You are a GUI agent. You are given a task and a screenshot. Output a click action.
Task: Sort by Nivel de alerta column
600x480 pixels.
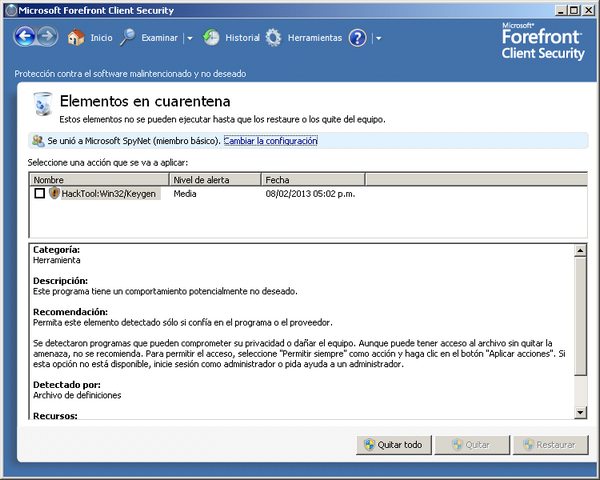[215, 180]
